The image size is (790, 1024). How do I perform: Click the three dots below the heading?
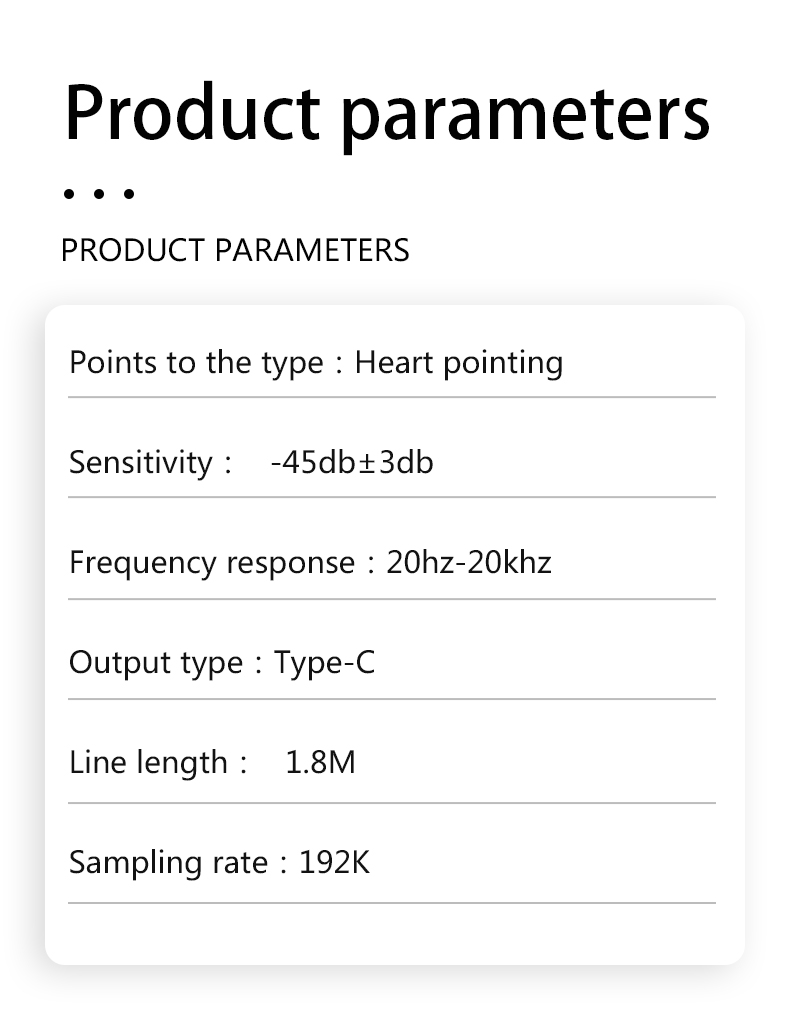point(99,194)
